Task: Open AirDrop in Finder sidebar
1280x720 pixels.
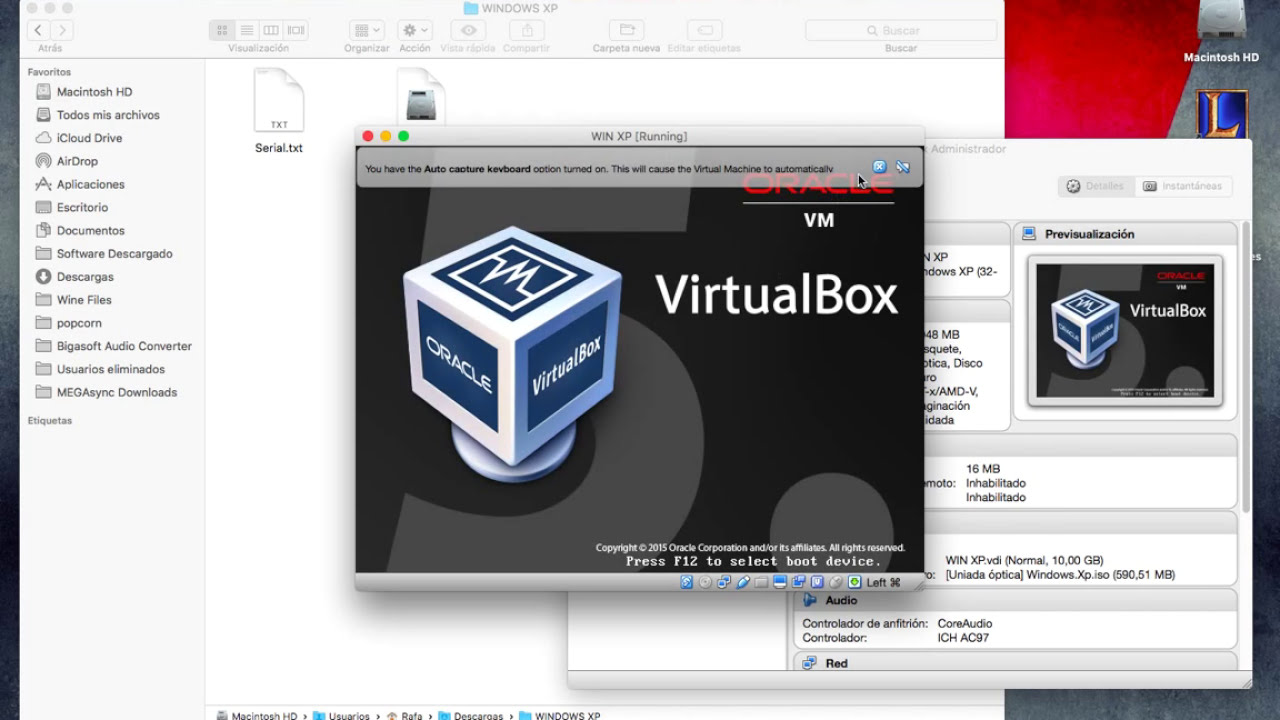Action: tap(77, 161)
